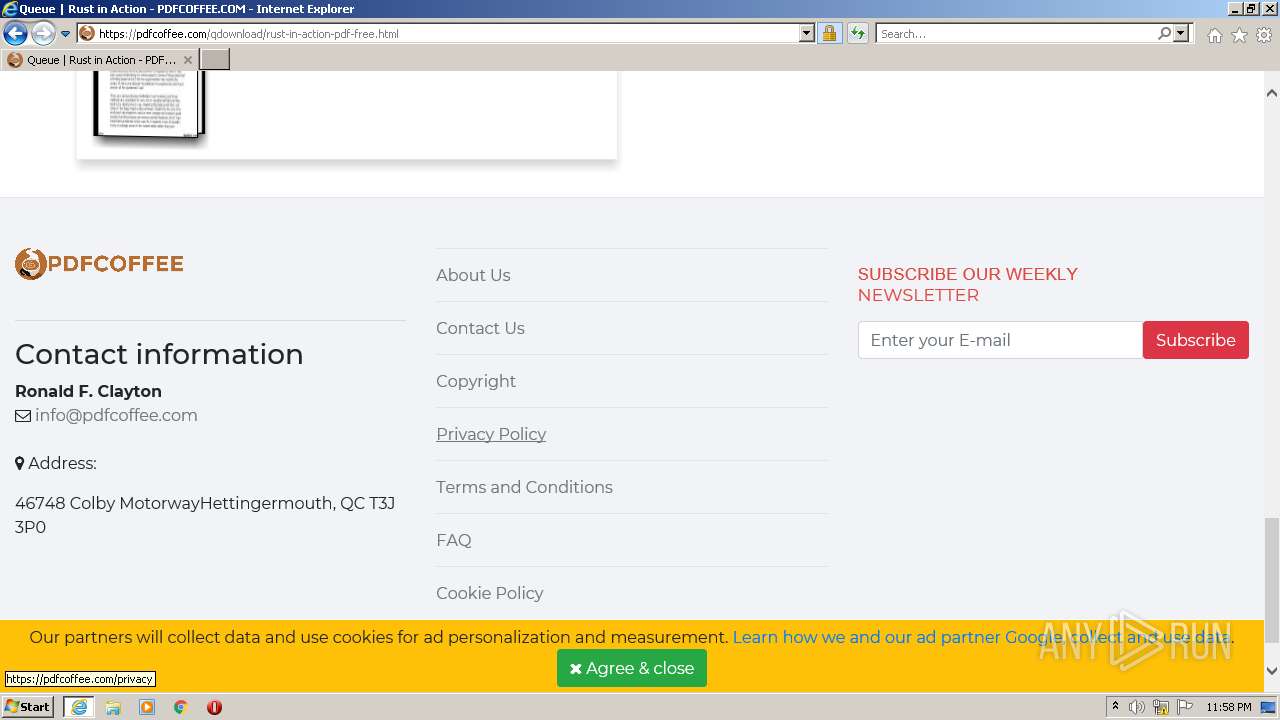
Task: Click the envelope icon beside the email
Action: [x=23, y=416]
